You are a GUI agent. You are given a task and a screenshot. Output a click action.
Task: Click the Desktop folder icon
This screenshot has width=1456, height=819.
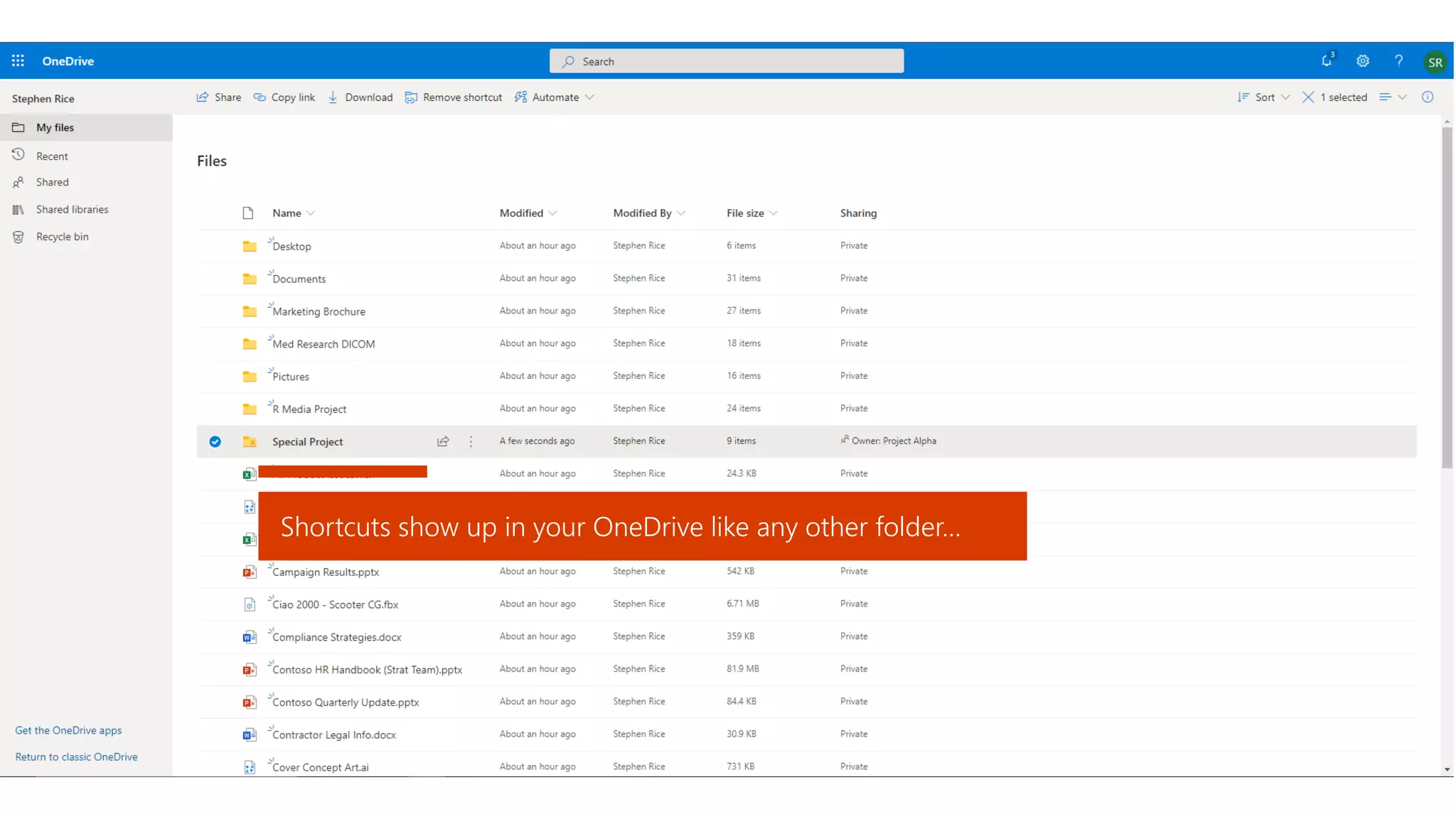pos(250,246)
